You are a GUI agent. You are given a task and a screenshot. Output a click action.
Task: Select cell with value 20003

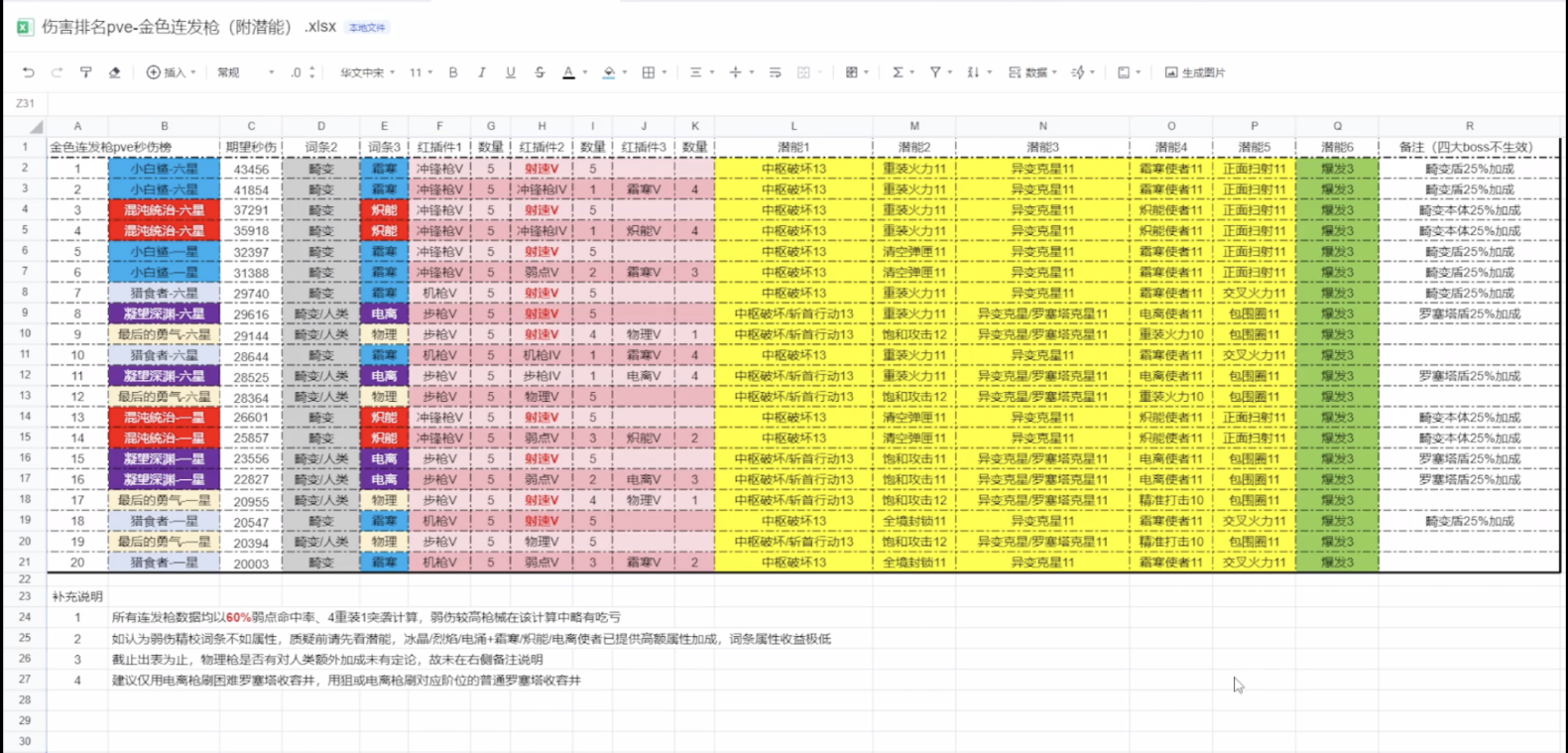point(251,563)
